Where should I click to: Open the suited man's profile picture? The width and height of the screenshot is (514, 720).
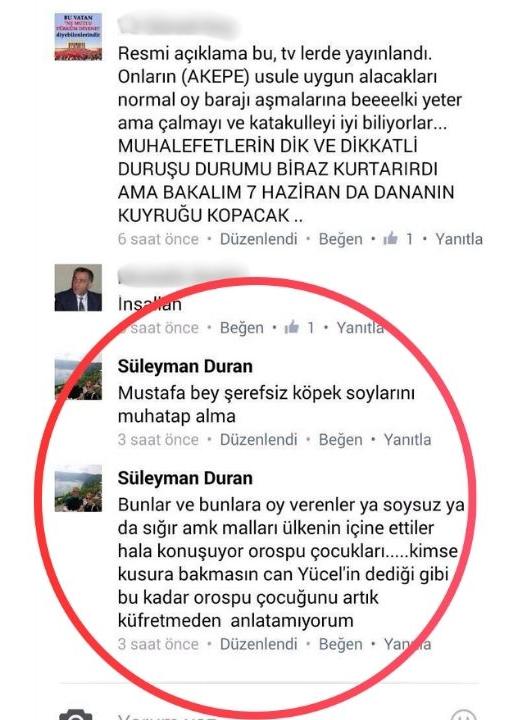78,287
